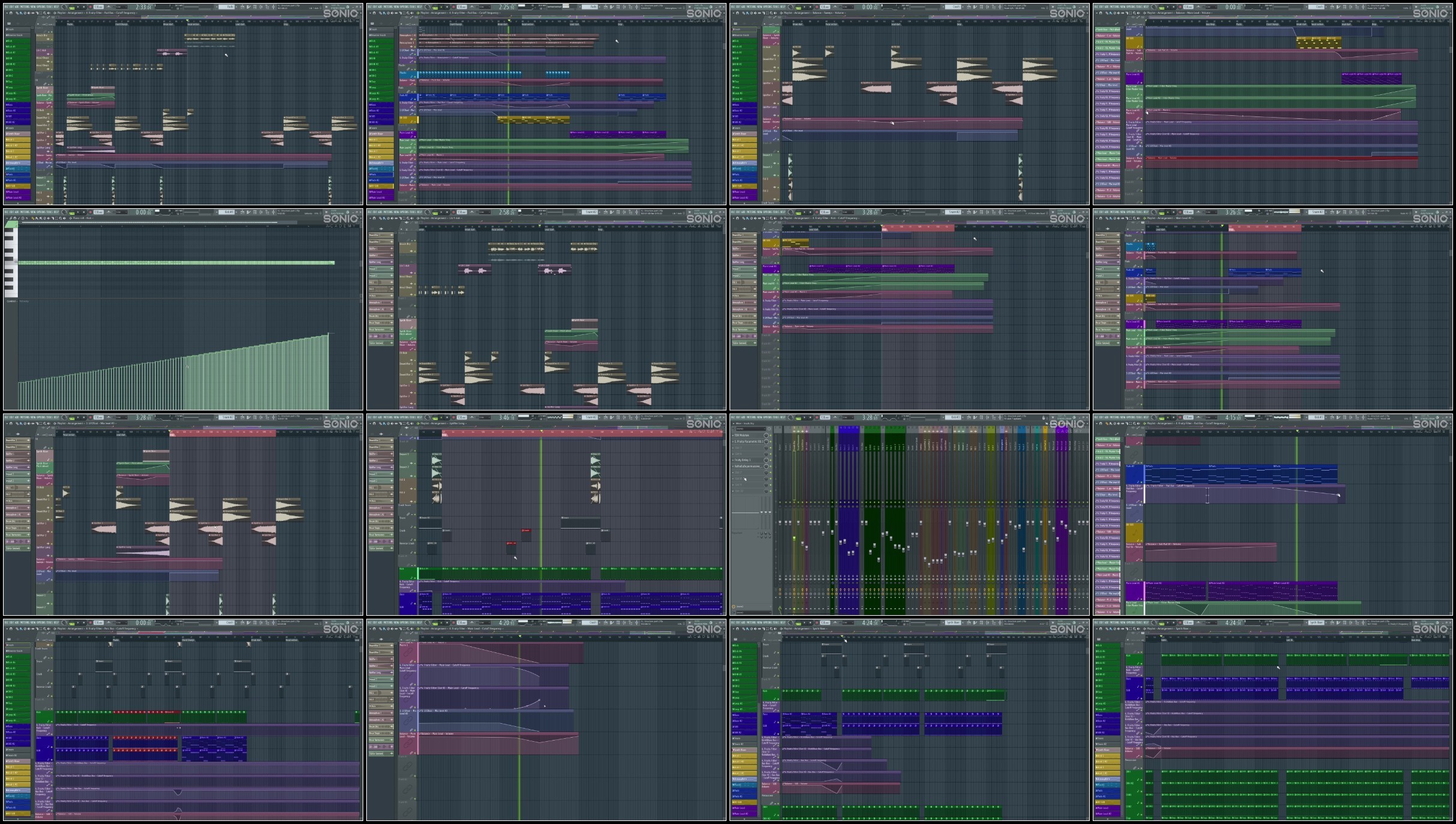
Task: Toggle Fruity Delay 3 slot enable knob, mixer thumbnail
Action: [x=766, y=460]
